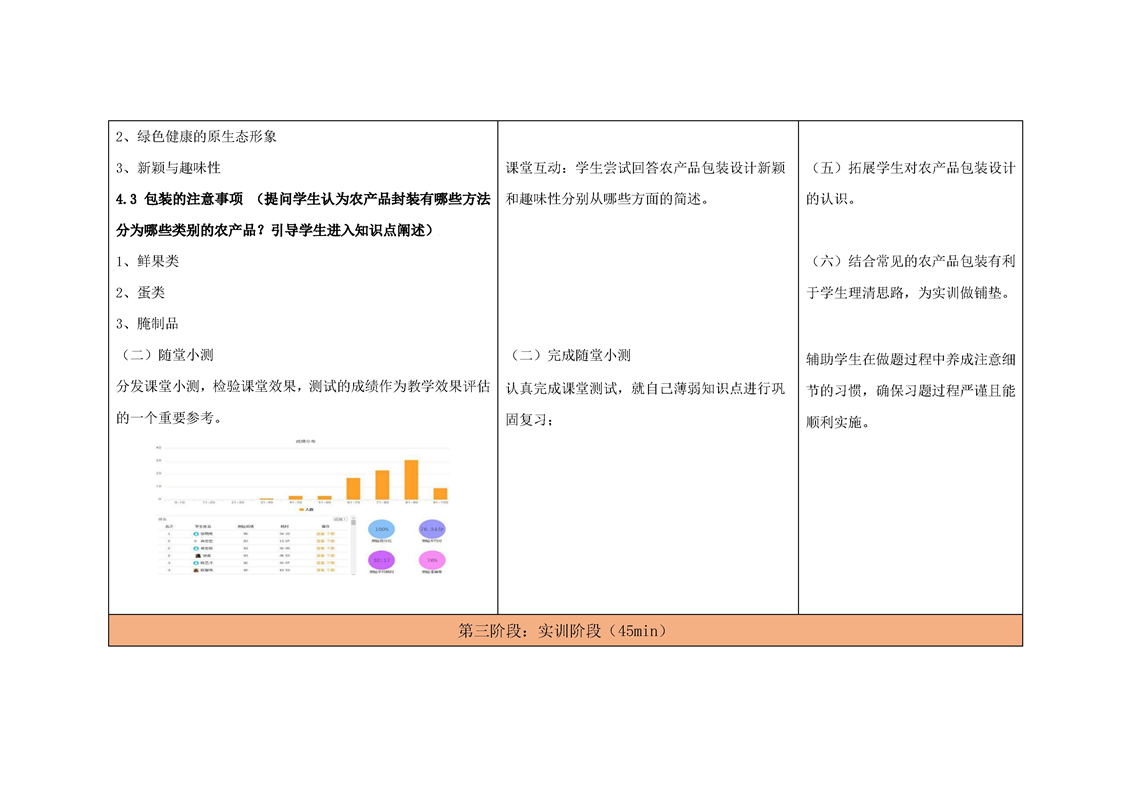Screen dimensions: 1122x793
Task: Click the pink 76% accuracy circle
Action: pyautogui.click(x=431, y=560)
